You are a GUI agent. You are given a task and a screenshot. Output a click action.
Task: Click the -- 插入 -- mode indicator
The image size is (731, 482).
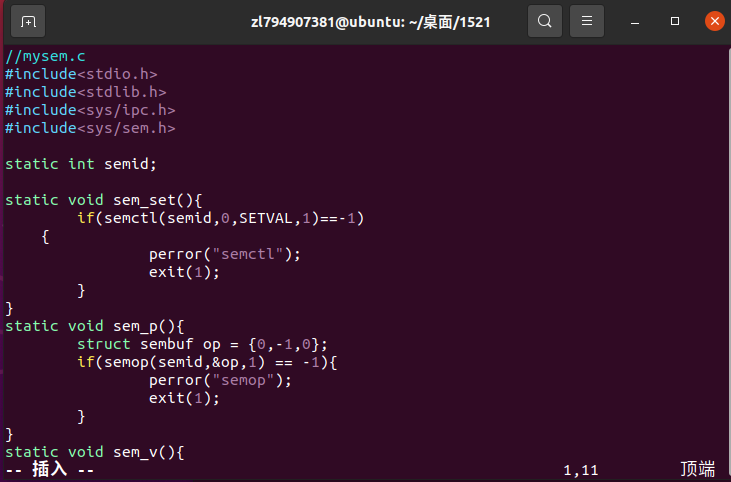click(49, 469)
